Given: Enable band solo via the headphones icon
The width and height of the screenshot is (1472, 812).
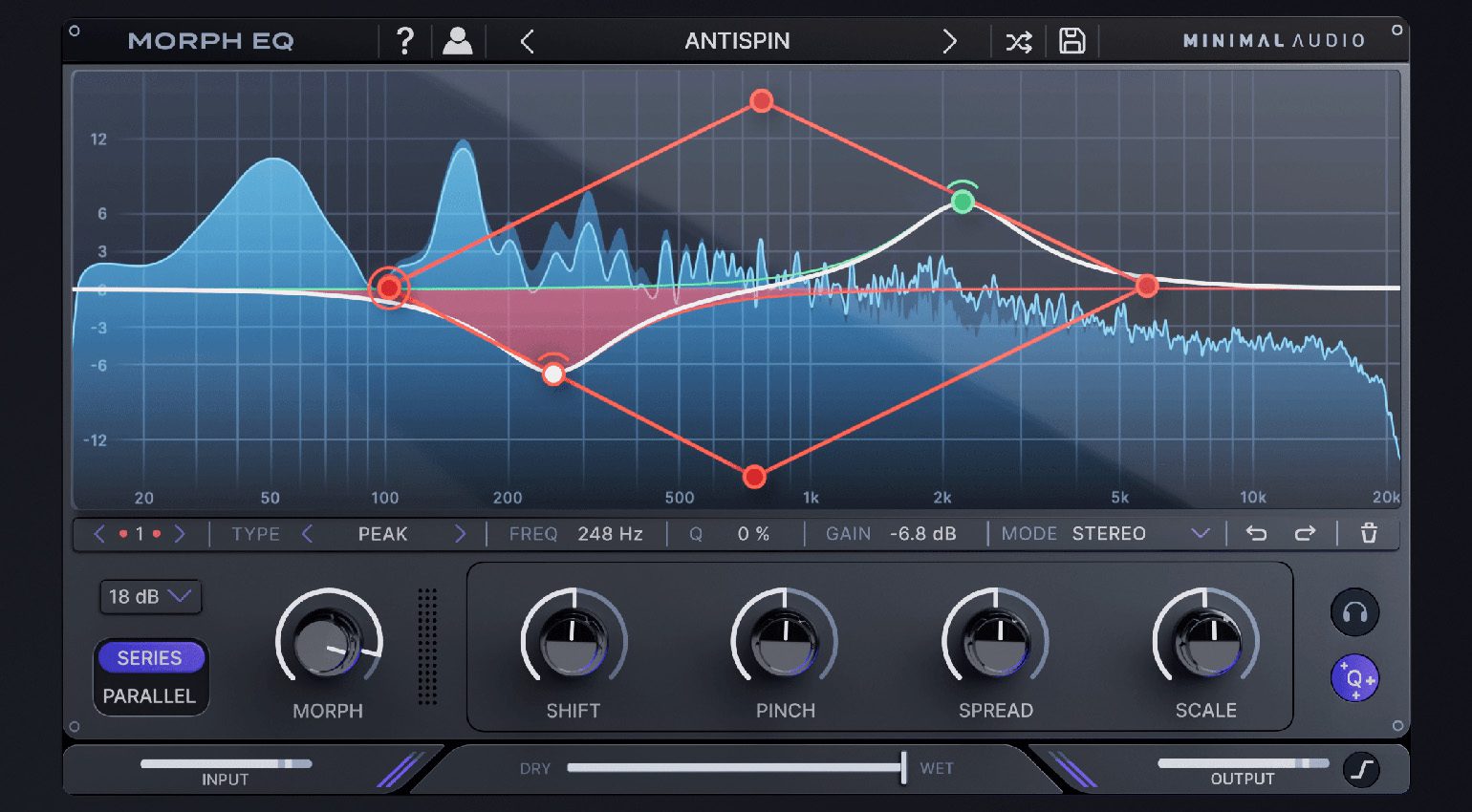Looking at the screenshot, I should pyautogui.click(x=1354, y=611).
